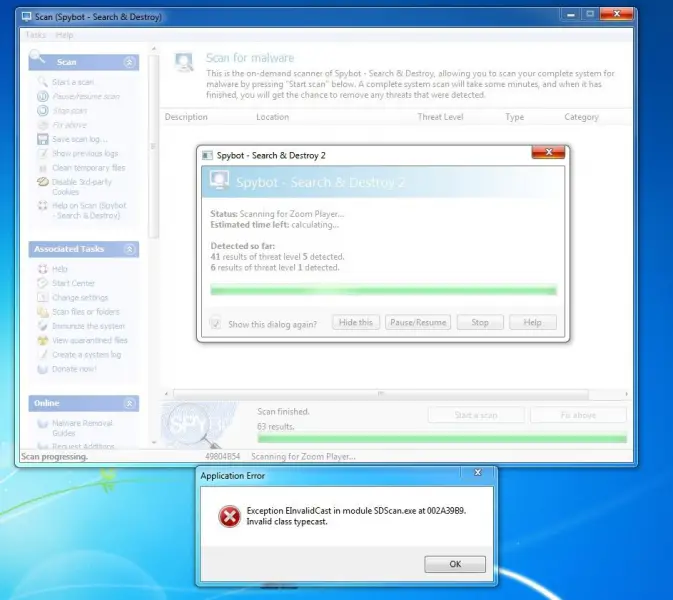
Task: Toggle the Show this dialog again checkbox
Action: (x=215, y=324)
